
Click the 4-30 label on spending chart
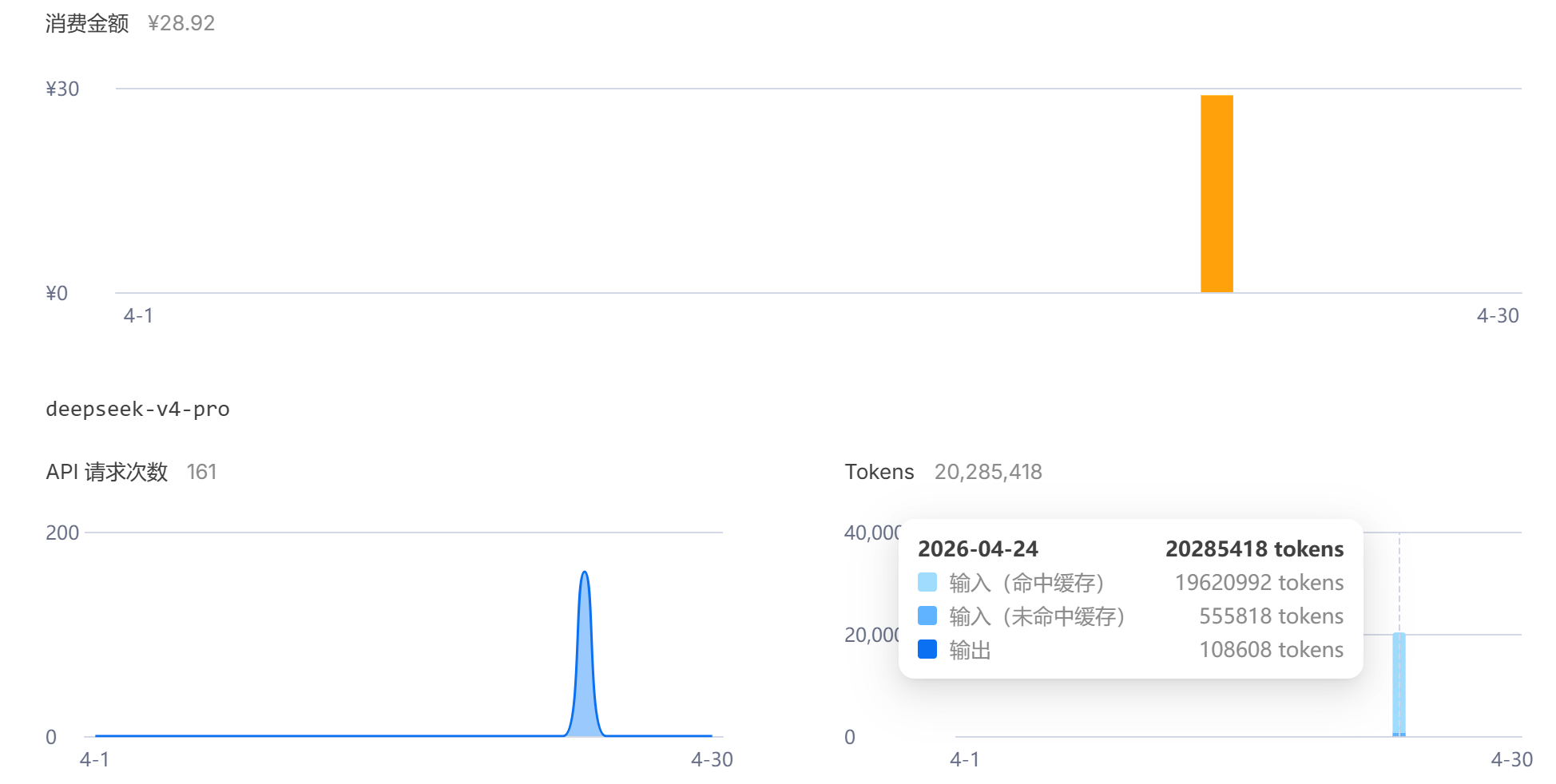[1498, 315]
